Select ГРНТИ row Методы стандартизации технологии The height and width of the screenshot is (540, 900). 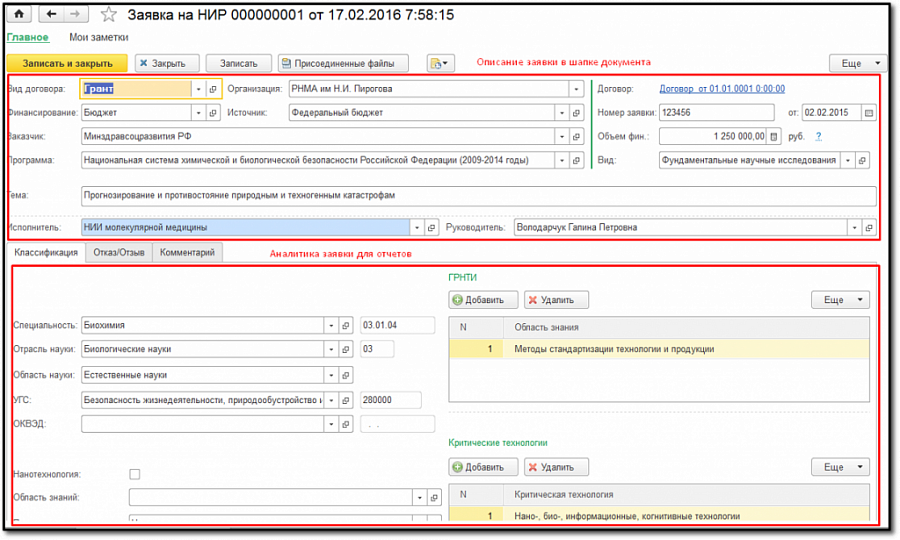click(659, 349)
